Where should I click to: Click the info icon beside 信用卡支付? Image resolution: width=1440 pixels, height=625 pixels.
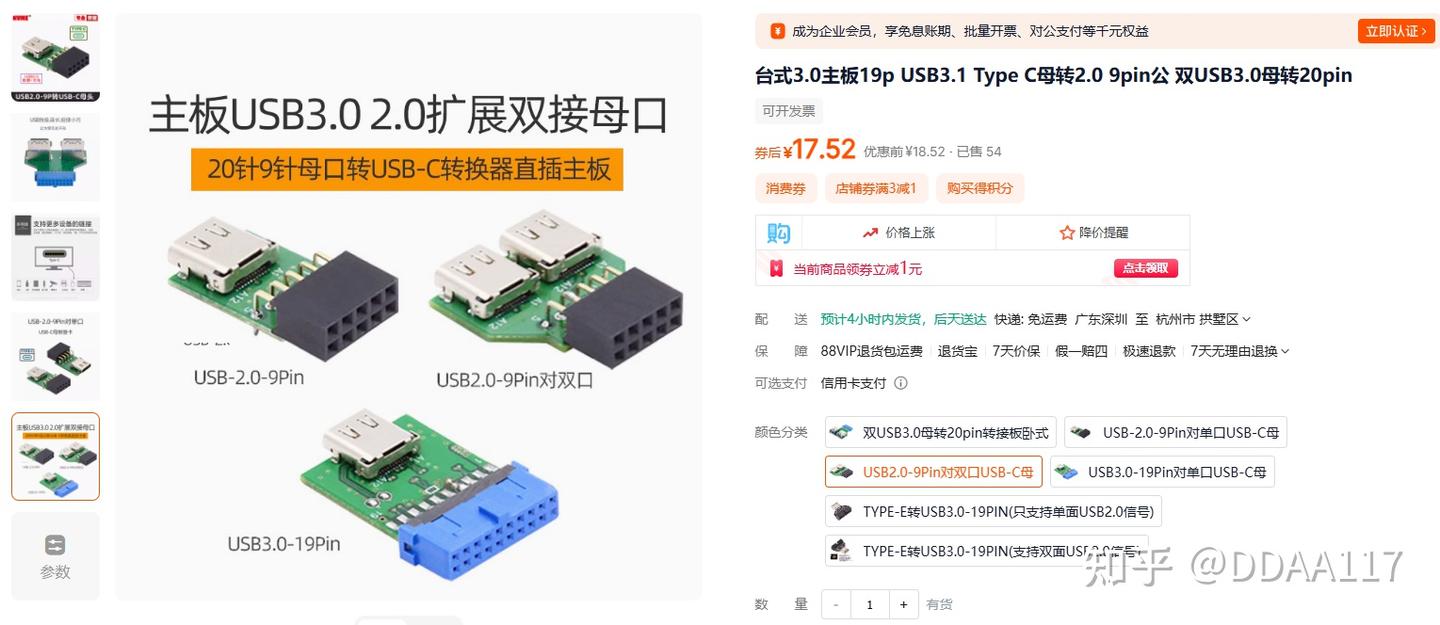coord(900,383)
